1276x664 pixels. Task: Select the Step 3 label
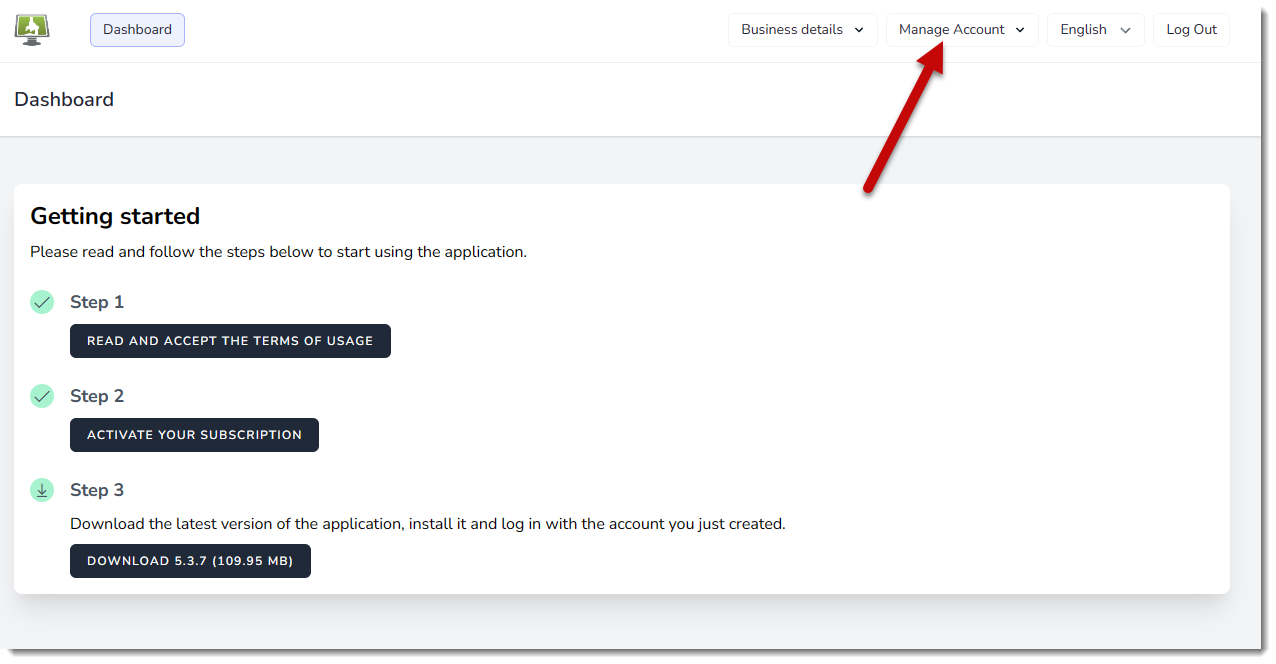(x=97, y=490)
